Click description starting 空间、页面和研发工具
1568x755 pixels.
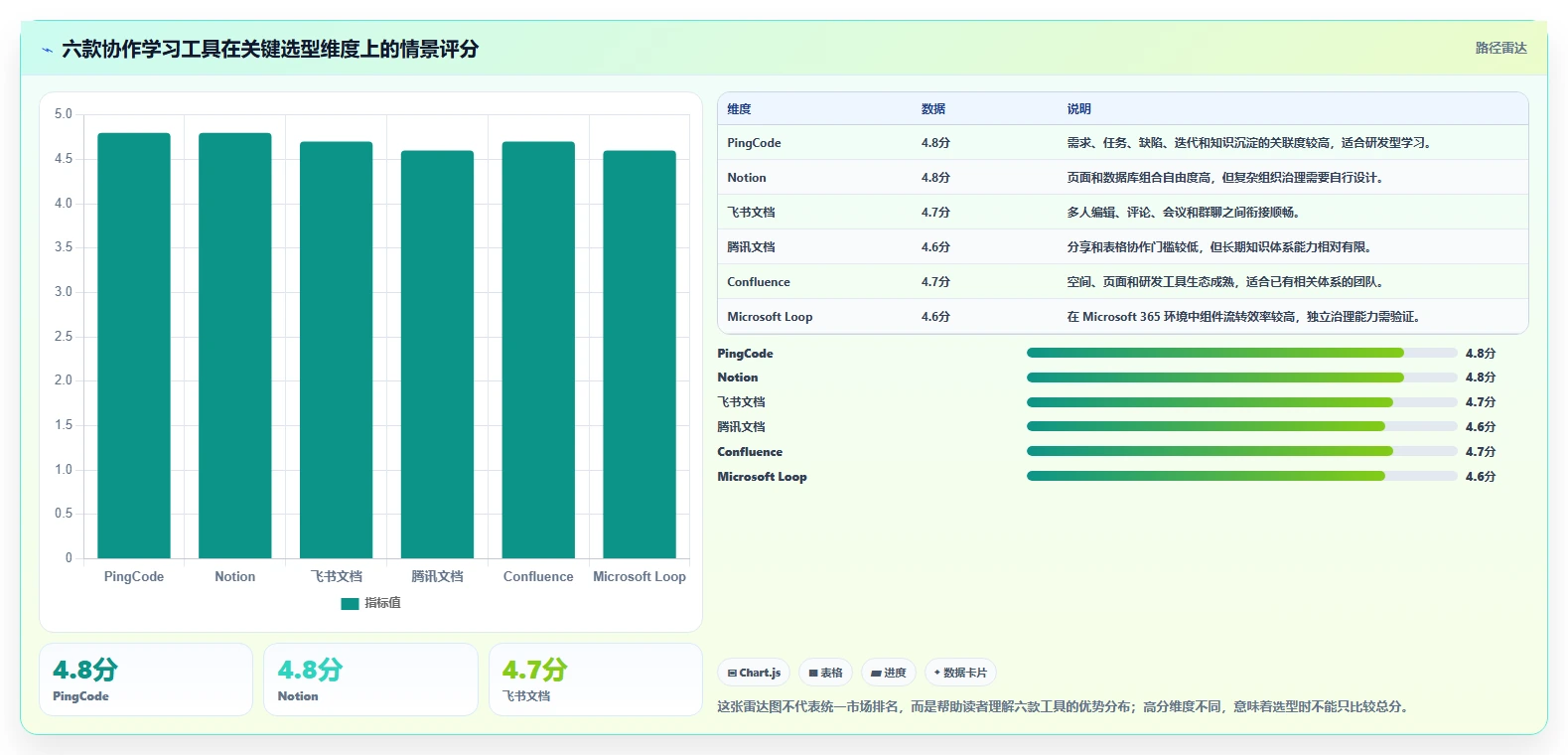coord(1225,282)
